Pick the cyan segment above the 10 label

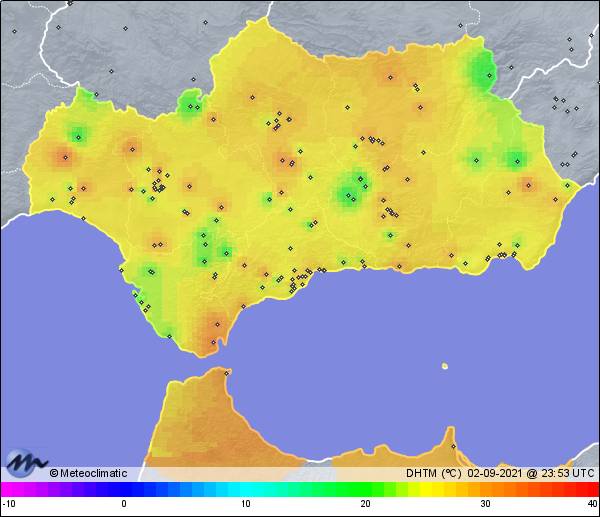pyautogui.click(x=246, y=489)
